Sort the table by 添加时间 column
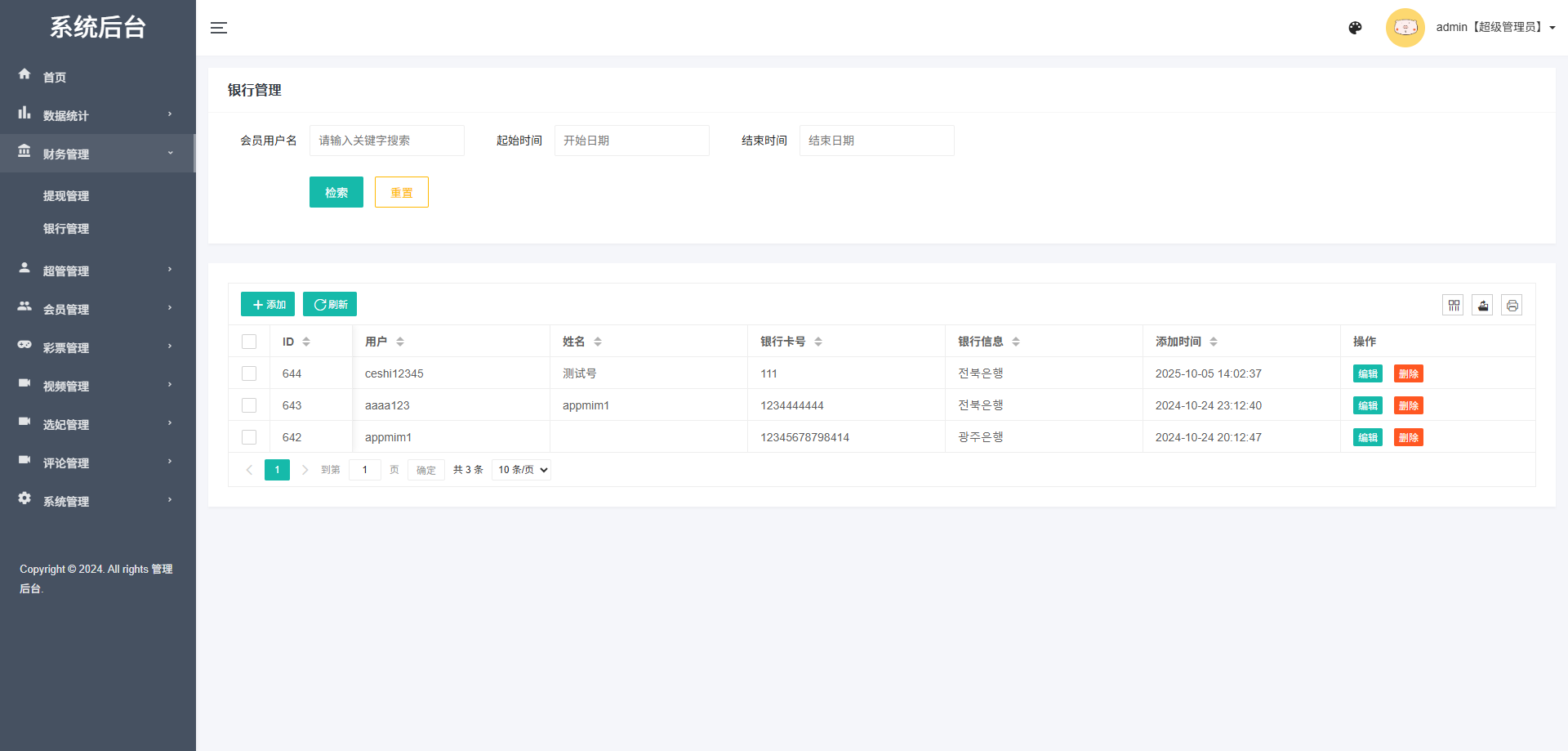The height and width of the screenshot is (751, 1568). (x=1214, y=342)
